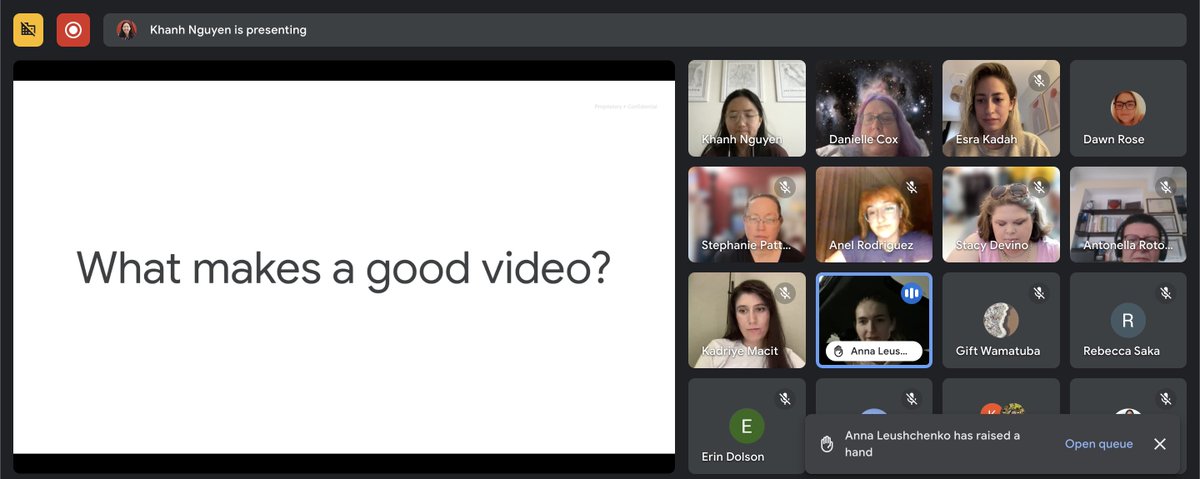Click the Khanh Nguyen name label on tile
Image resolution: width=1200 pixels, height=479 pixels.
[x=742, y=139]
